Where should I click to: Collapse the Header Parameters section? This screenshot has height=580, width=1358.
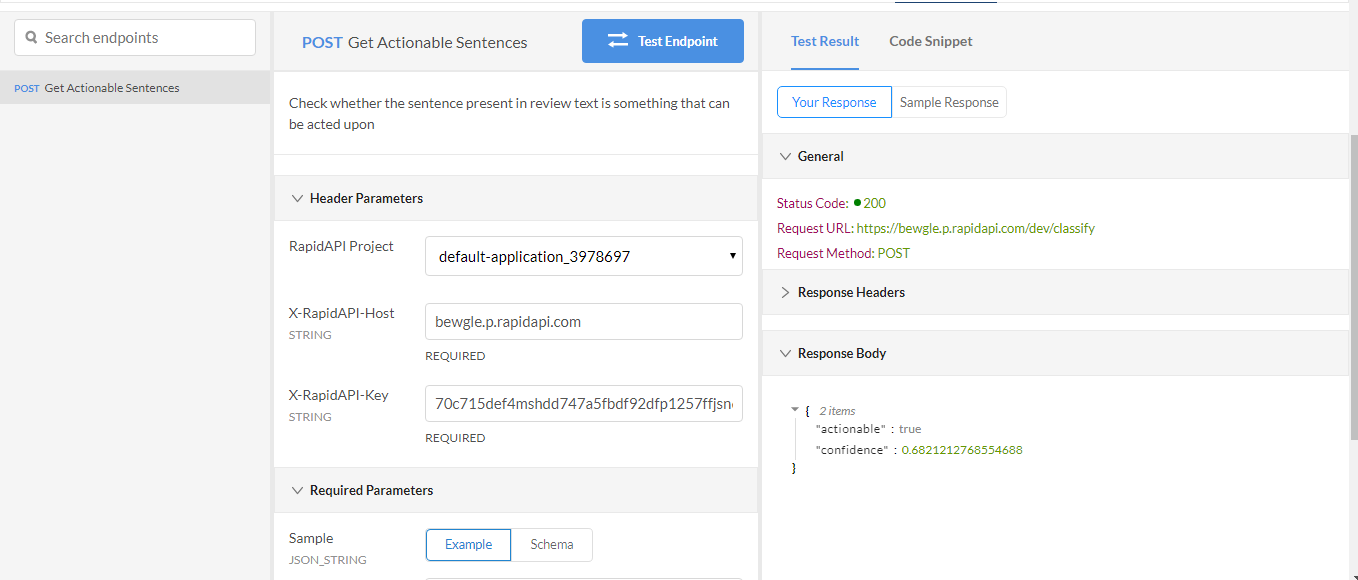[x=297, y=198]
